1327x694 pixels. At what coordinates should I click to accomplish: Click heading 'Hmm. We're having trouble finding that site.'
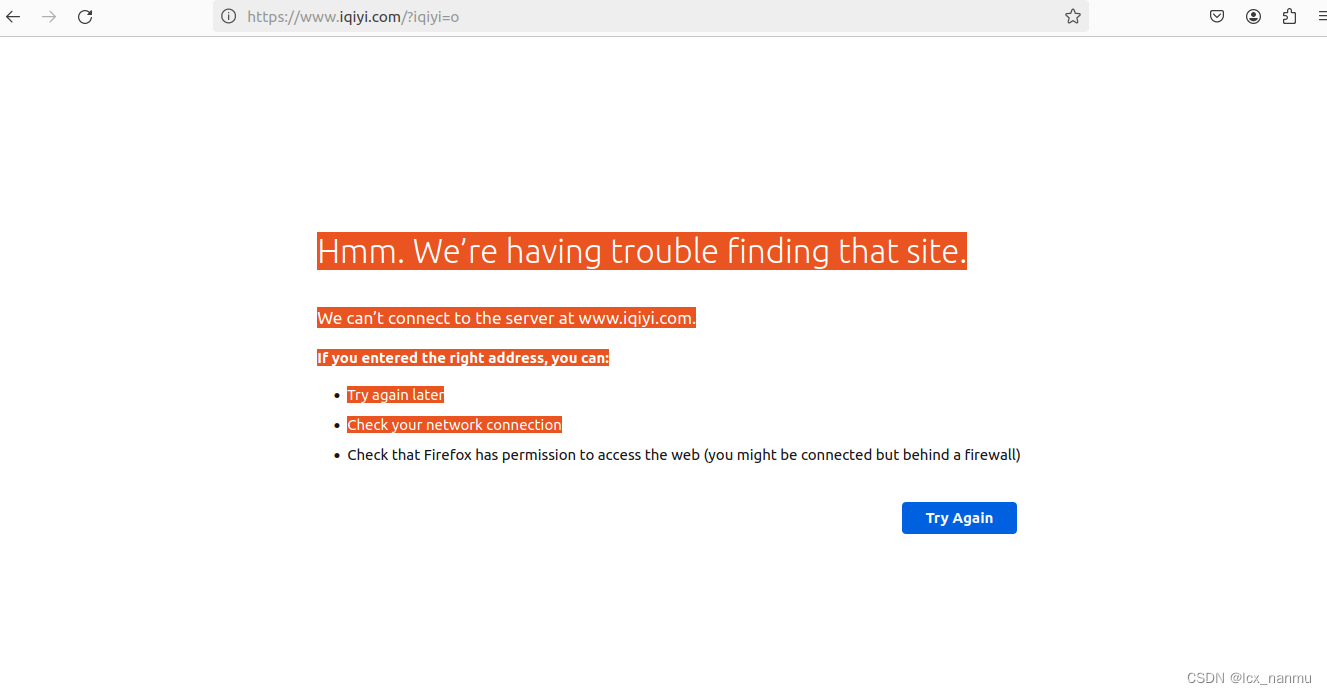pyautogui.click(x=642, y=251)
